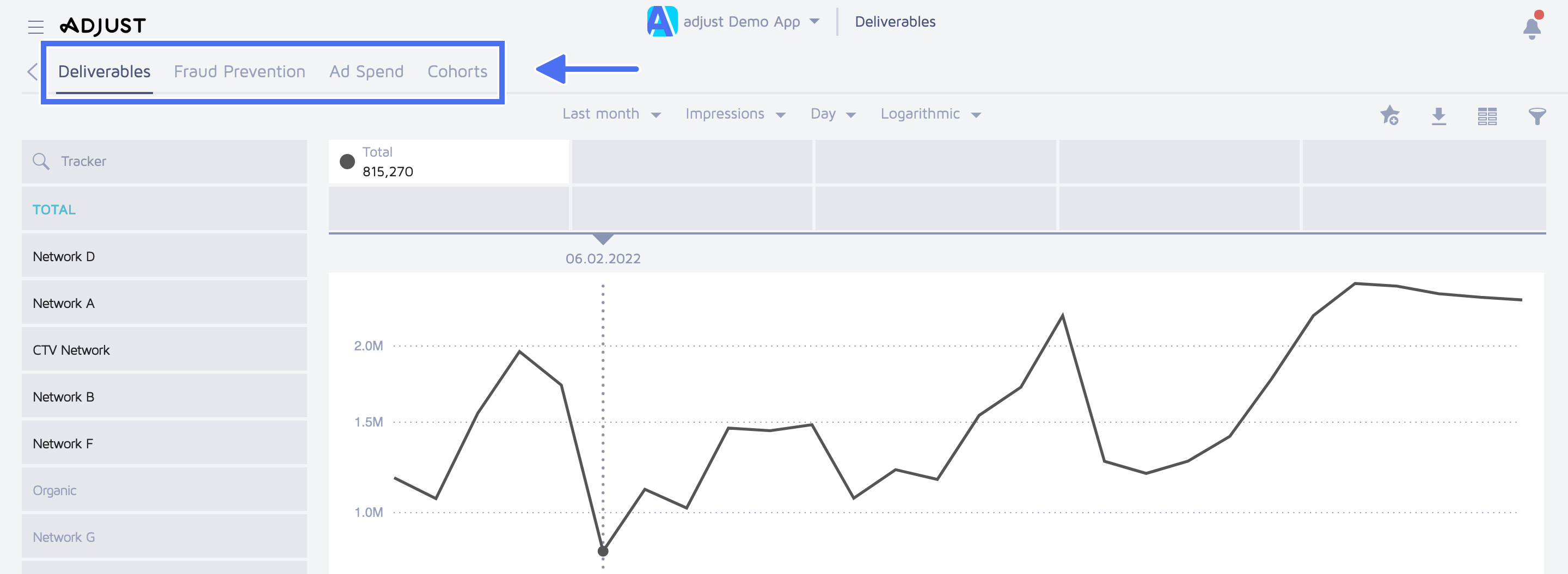Select the Network G tracker
Viewport: 1568px width, 574px height.
(x=164, y=537)
